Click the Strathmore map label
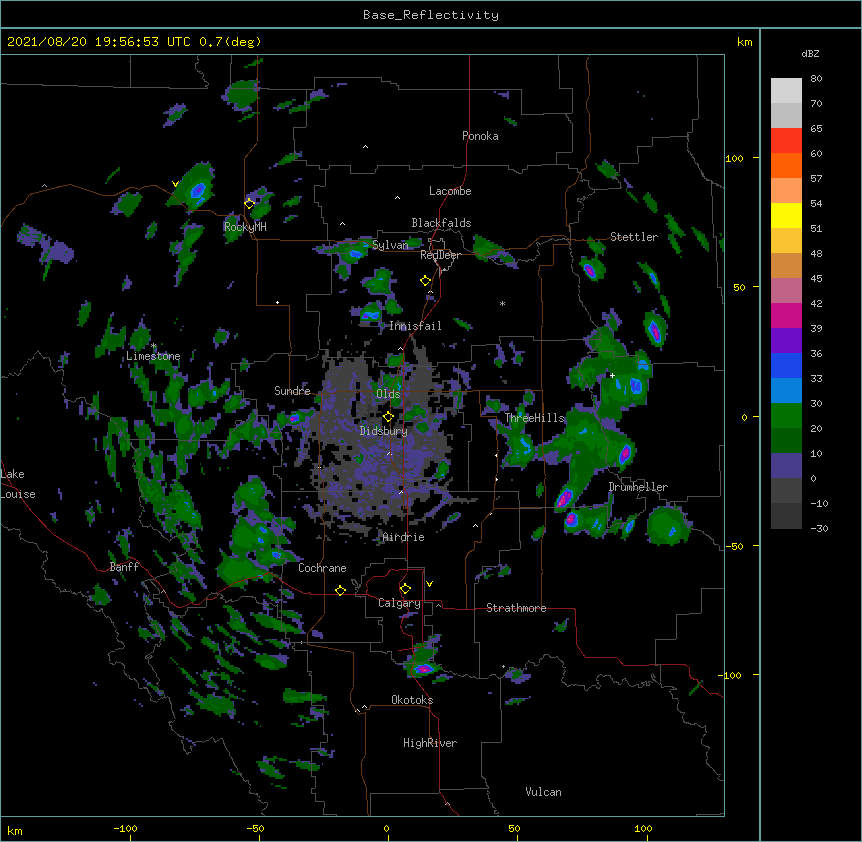 coord(516,608)
